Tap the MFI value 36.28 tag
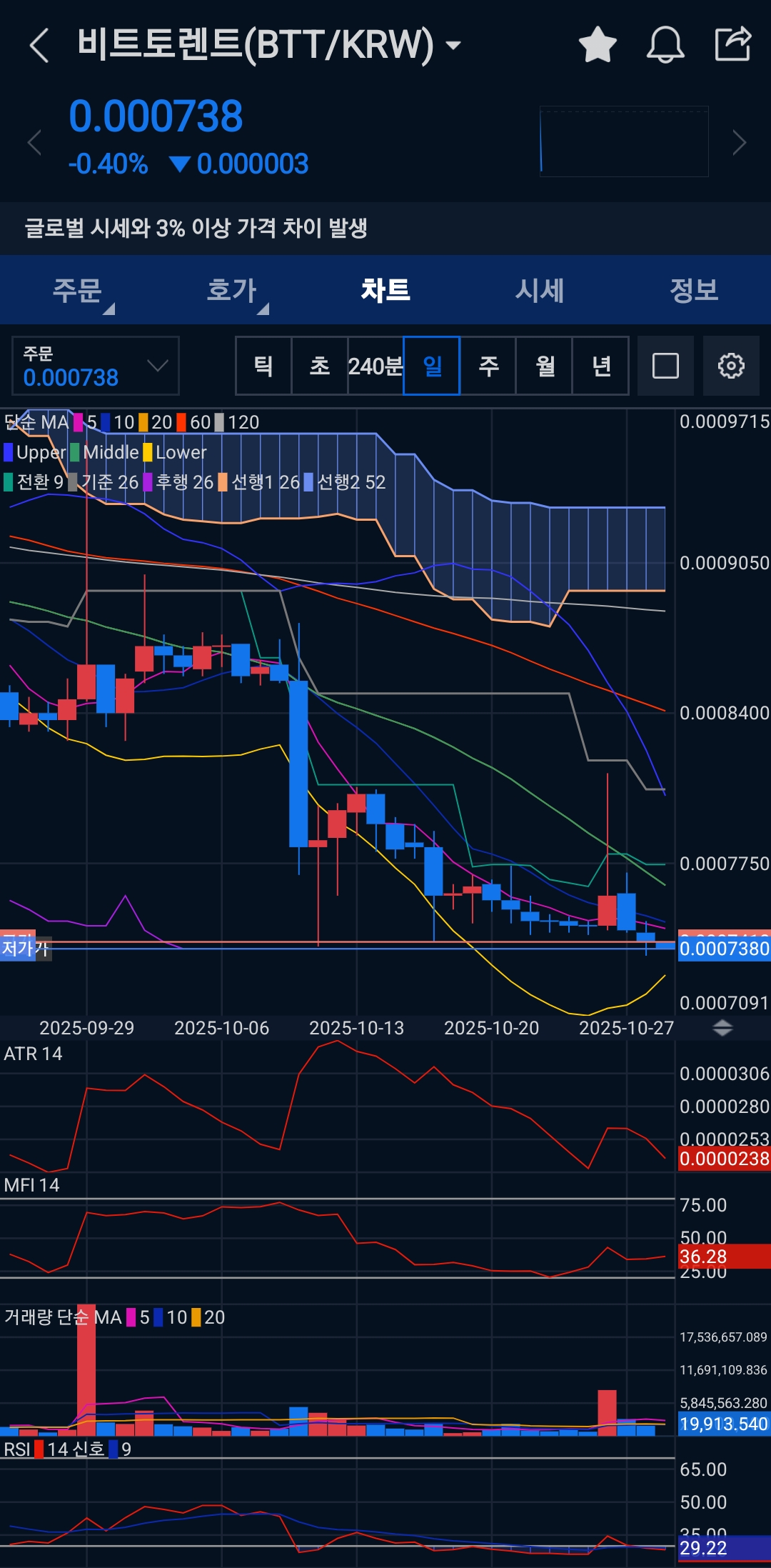 [724, 1257]
